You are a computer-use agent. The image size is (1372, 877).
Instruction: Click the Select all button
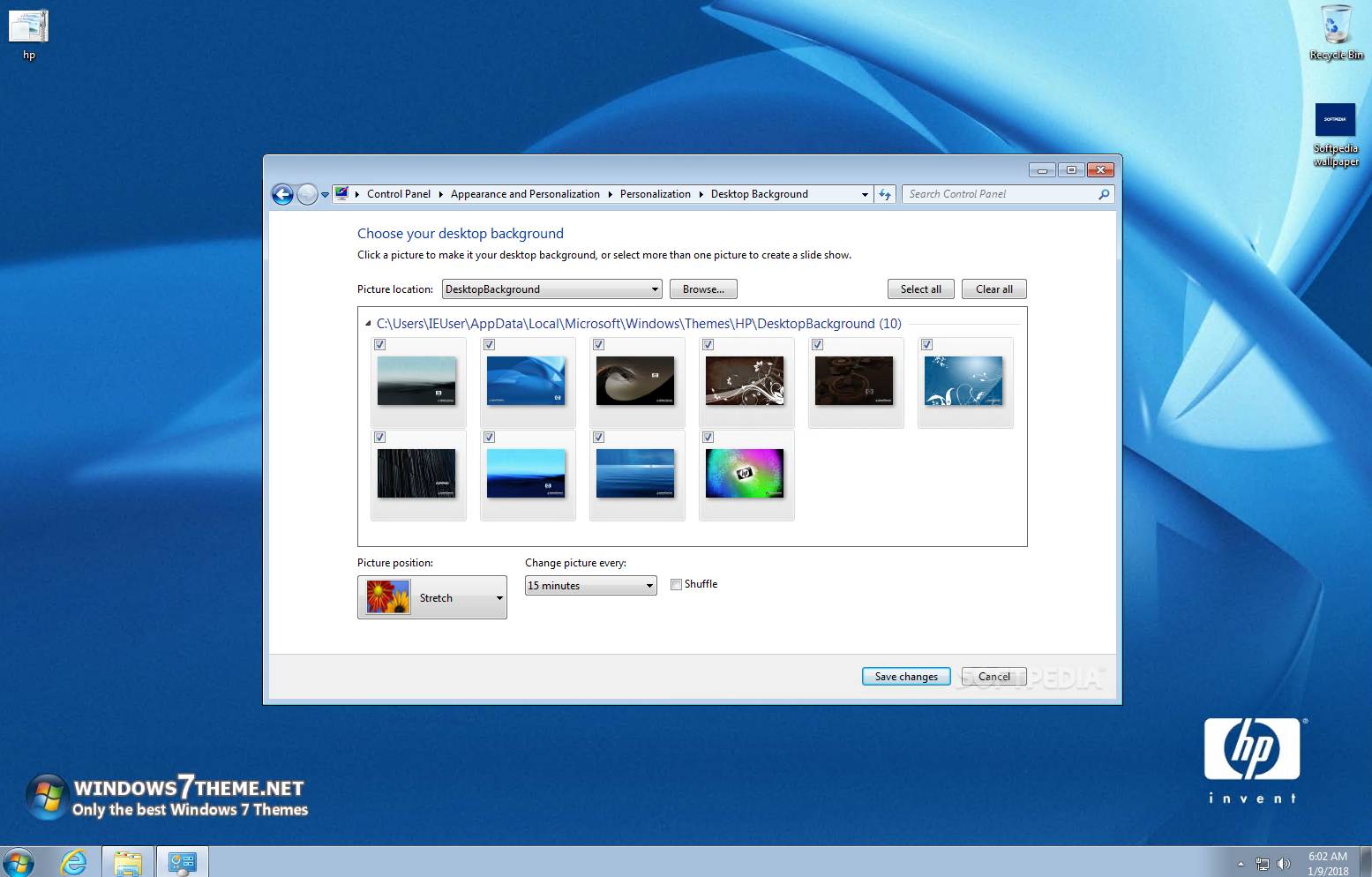pyautogui.click(x=920, y=289)
